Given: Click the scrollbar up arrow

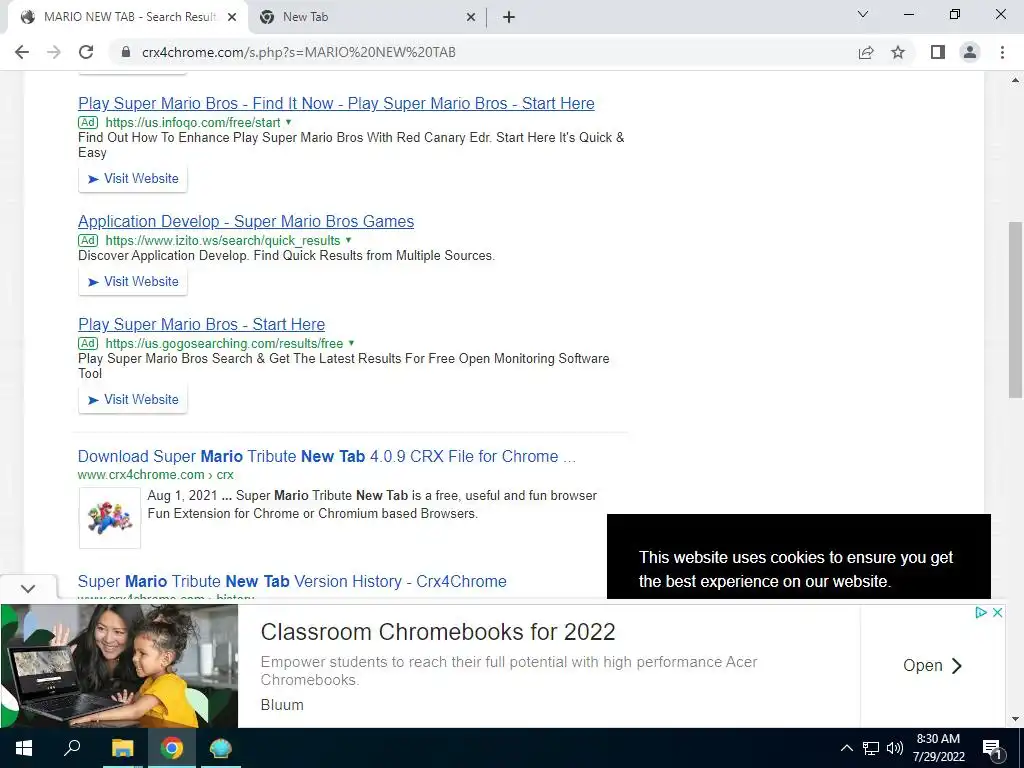Looking at the screenshot, I should click(x=1015, y=80).
